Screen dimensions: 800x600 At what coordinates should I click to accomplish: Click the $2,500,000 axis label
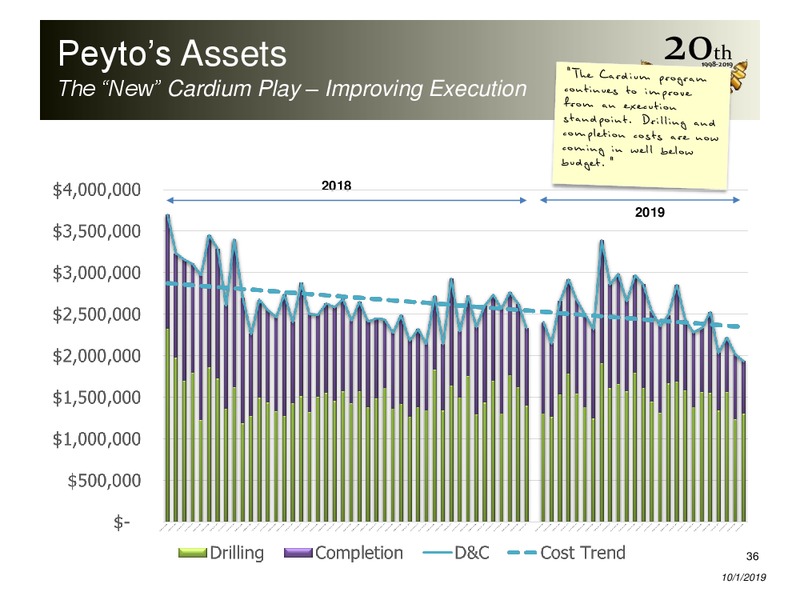(96, 314)
